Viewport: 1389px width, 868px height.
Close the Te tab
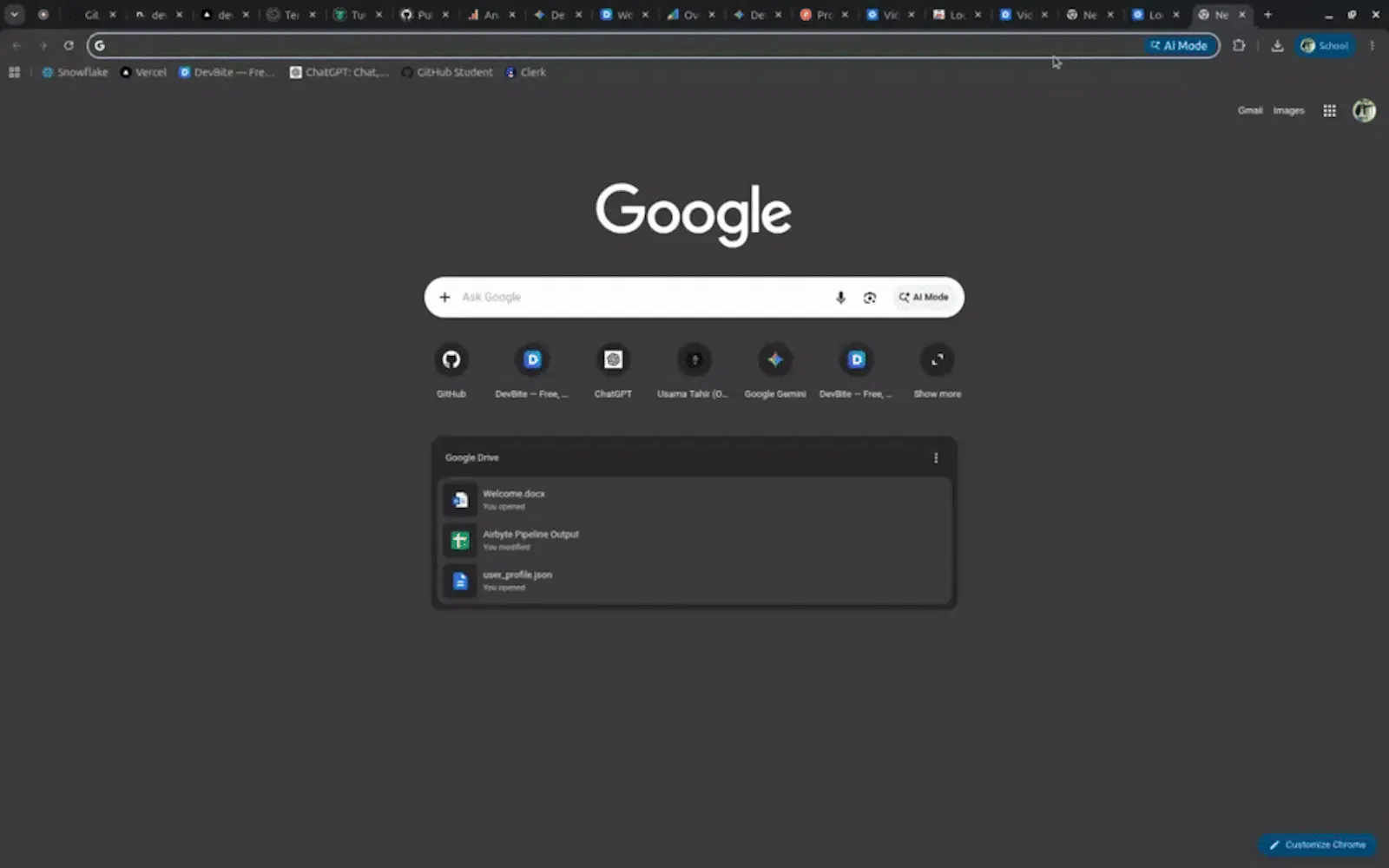313,15
